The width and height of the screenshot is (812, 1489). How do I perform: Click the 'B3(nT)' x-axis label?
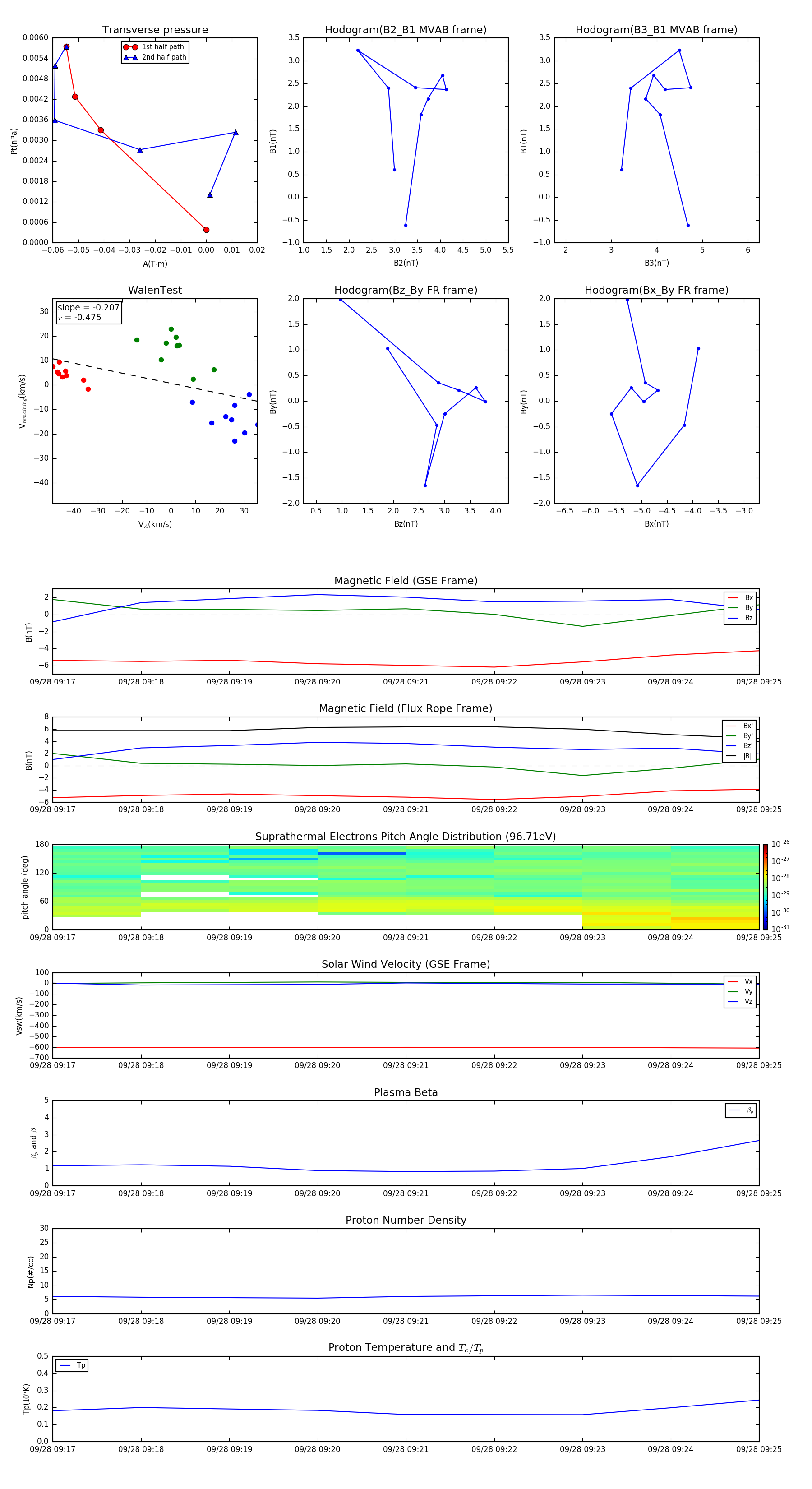coord(656,264)
